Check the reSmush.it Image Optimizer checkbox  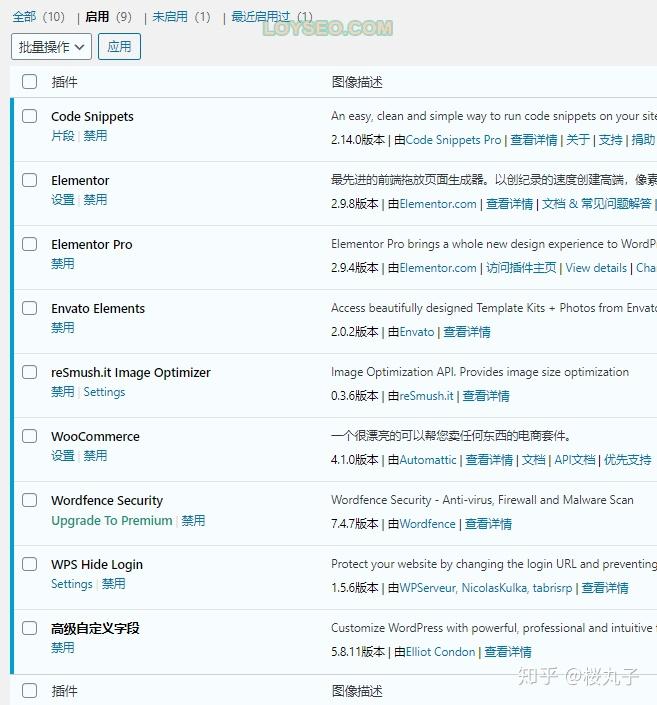[x=30, y=372]
